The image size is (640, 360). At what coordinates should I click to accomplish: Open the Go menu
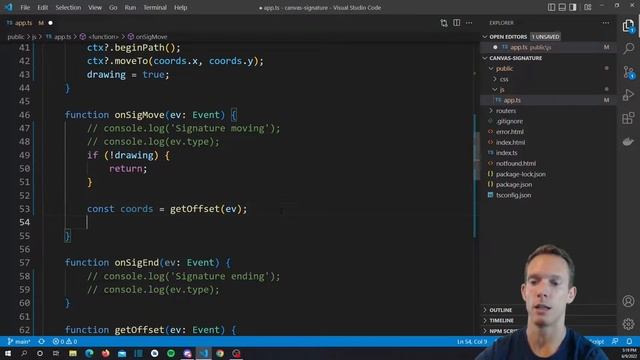point(113,7)
